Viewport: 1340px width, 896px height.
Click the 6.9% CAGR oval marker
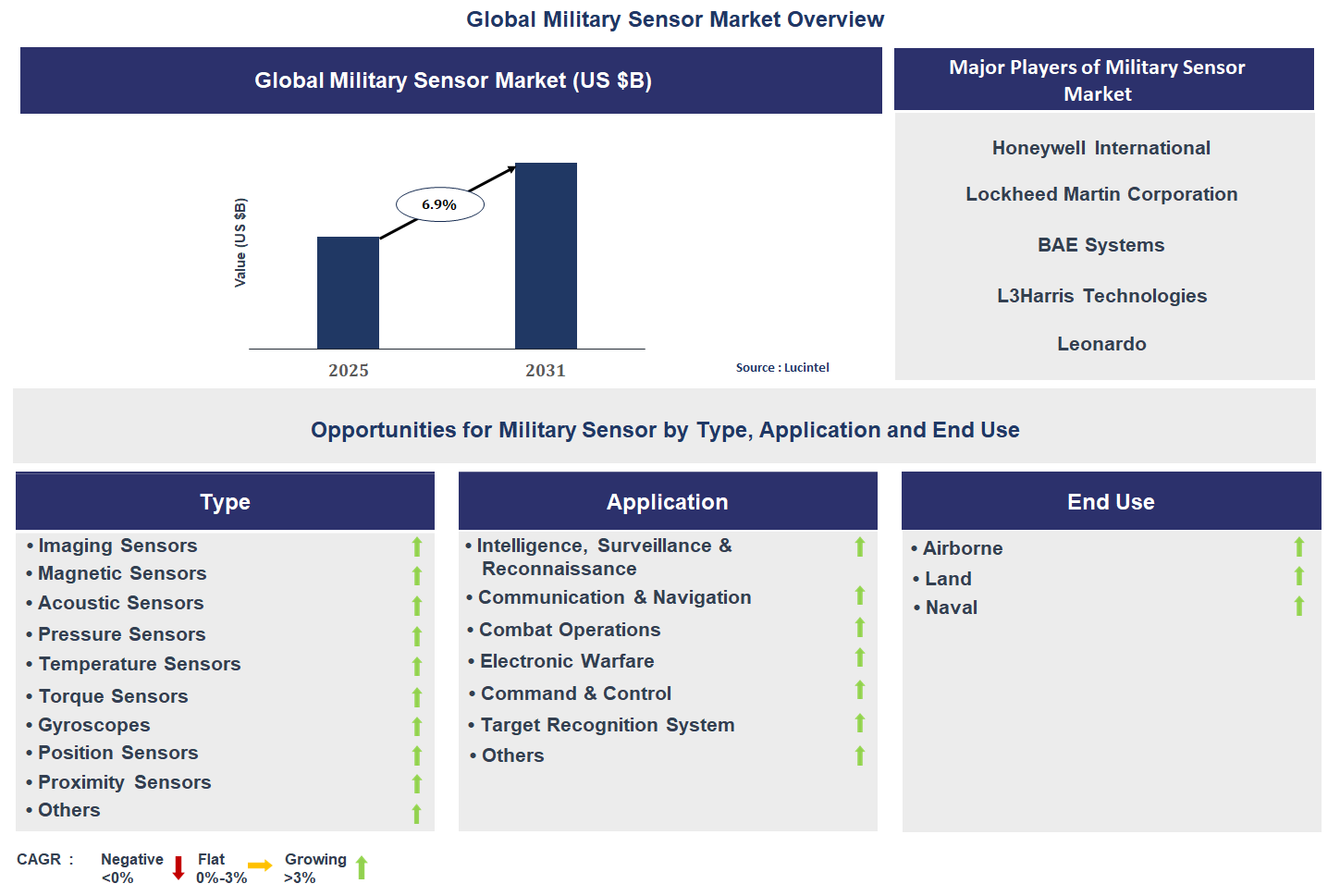point(439,203)
